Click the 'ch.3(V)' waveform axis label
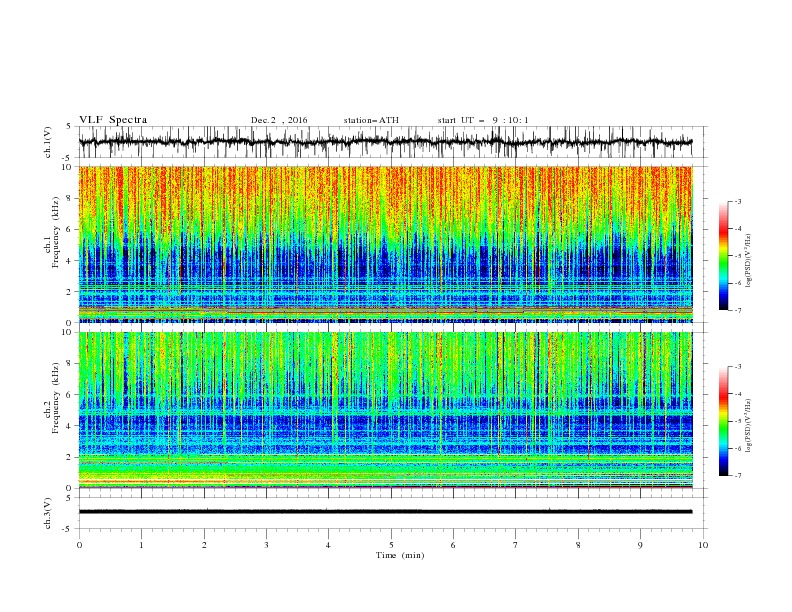Image resolution: width=792 pixels, height=612 pixels. pyautogui.click(x=48, y=513)
